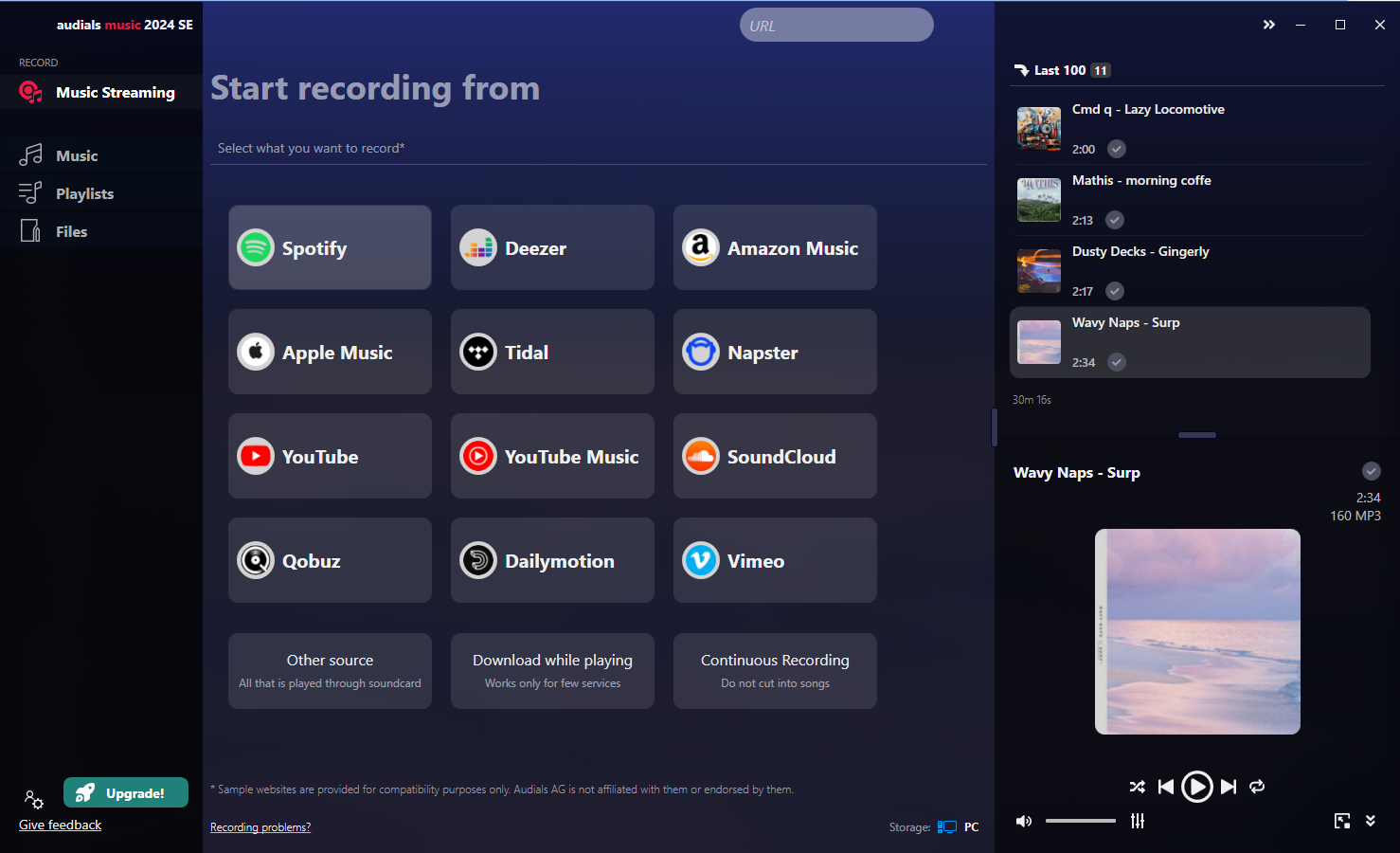Change Storage PC location

click(958, 827)
